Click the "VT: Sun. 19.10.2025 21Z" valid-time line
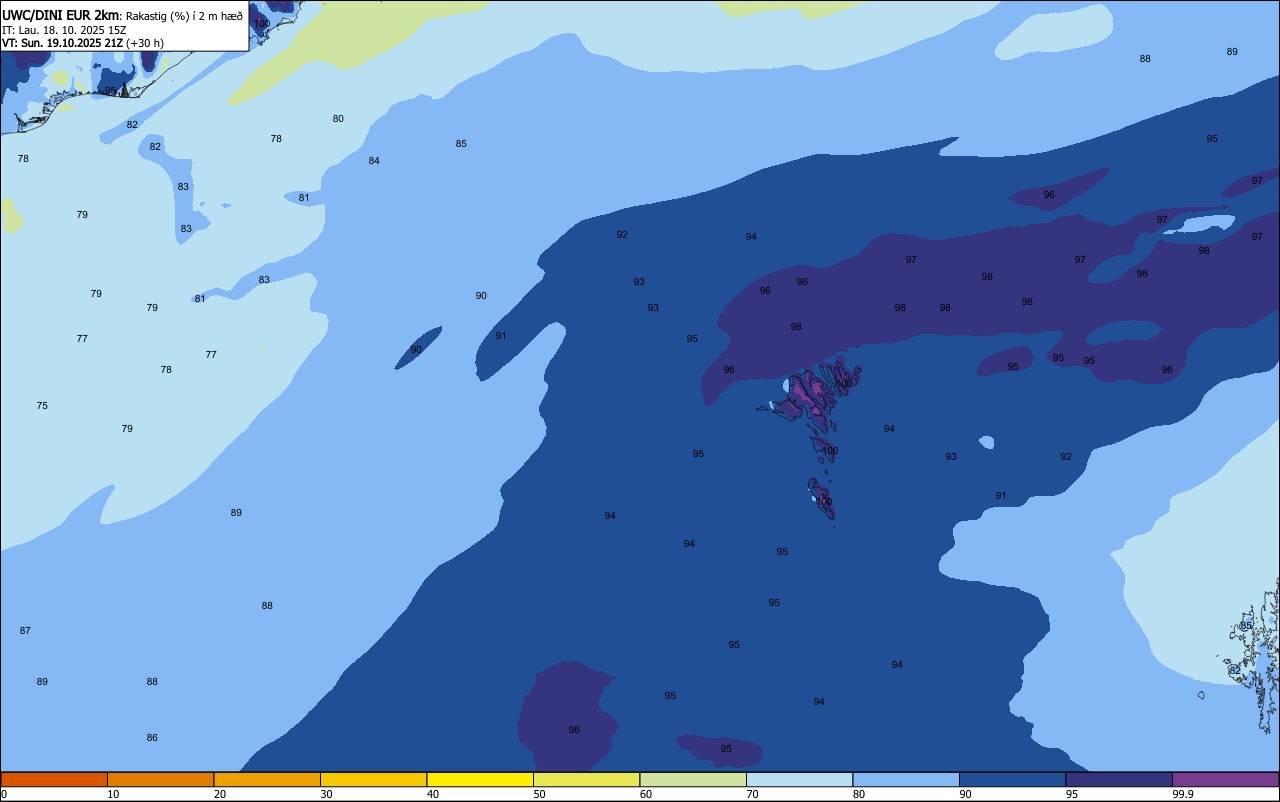Viewport: 1280px width, 802px height. (62, 43)
